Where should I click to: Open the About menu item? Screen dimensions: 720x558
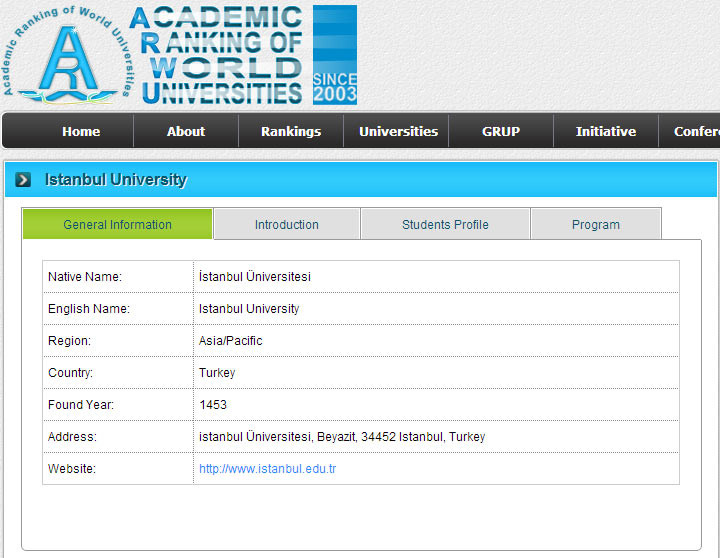pyautogui.click(x=186, y=131)
